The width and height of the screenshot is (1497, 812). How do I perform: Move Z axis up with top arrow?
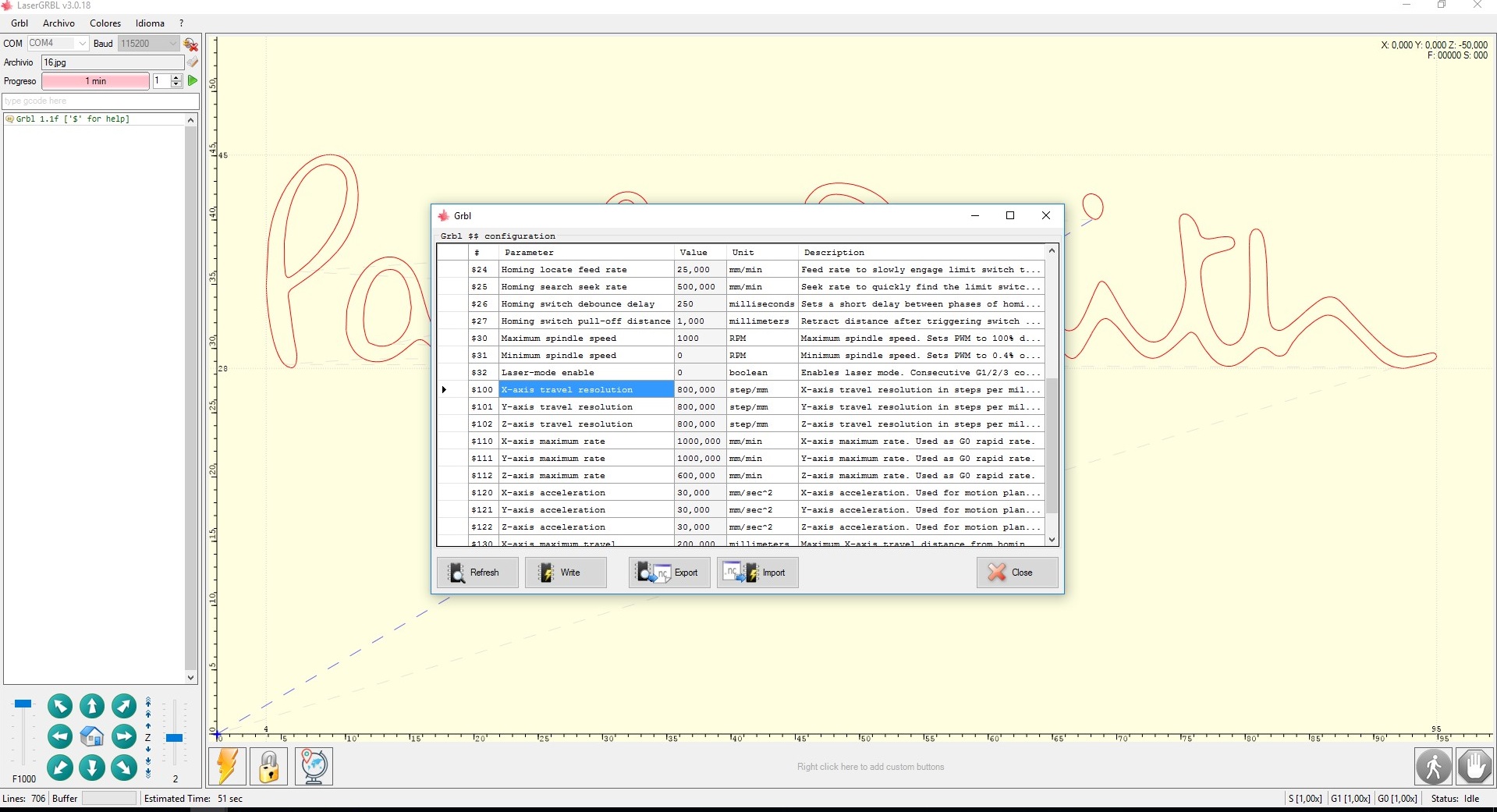(x=148, y=700)
